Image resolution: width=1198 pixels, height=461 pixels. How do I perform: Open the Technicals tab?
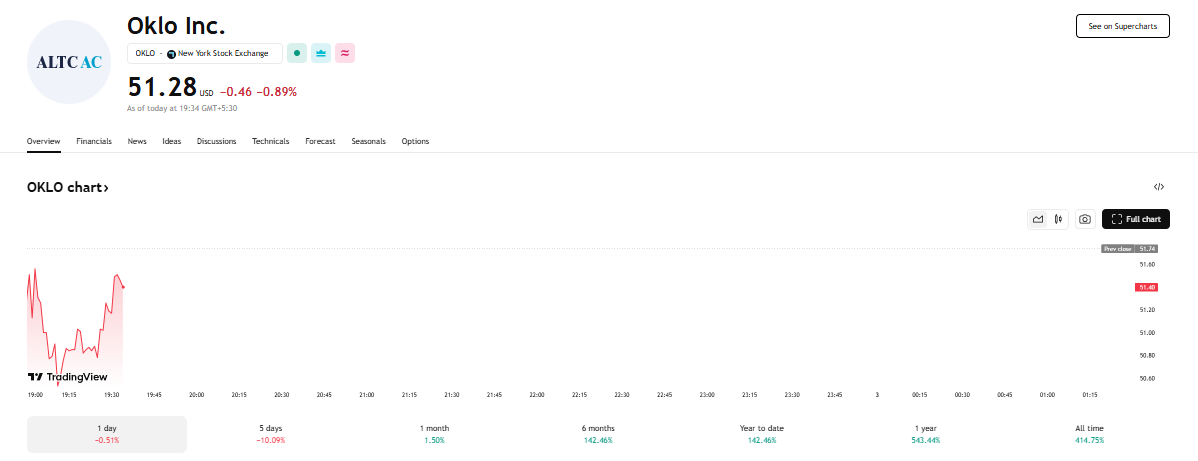click(270, 141)
